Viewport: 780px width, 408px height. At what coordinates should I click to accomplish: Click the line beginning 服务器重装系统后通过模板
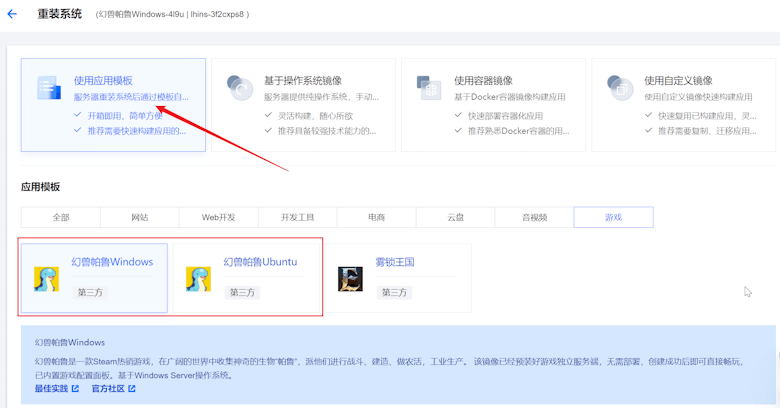[131, 97]
